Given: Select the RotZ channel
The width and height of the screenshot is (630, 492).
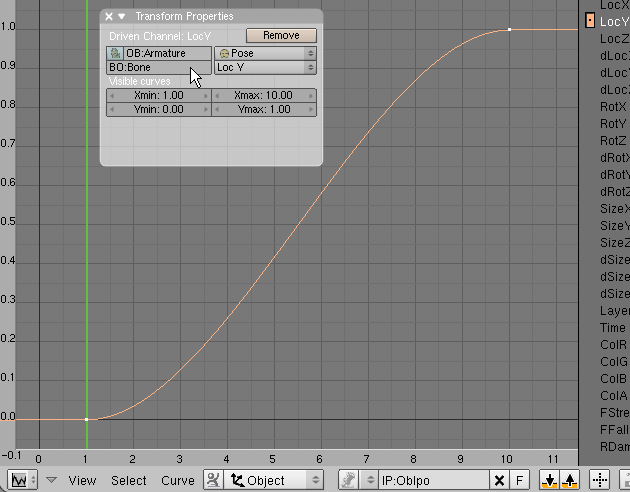Looking at the screenshot, I should (x=613, y=141).
